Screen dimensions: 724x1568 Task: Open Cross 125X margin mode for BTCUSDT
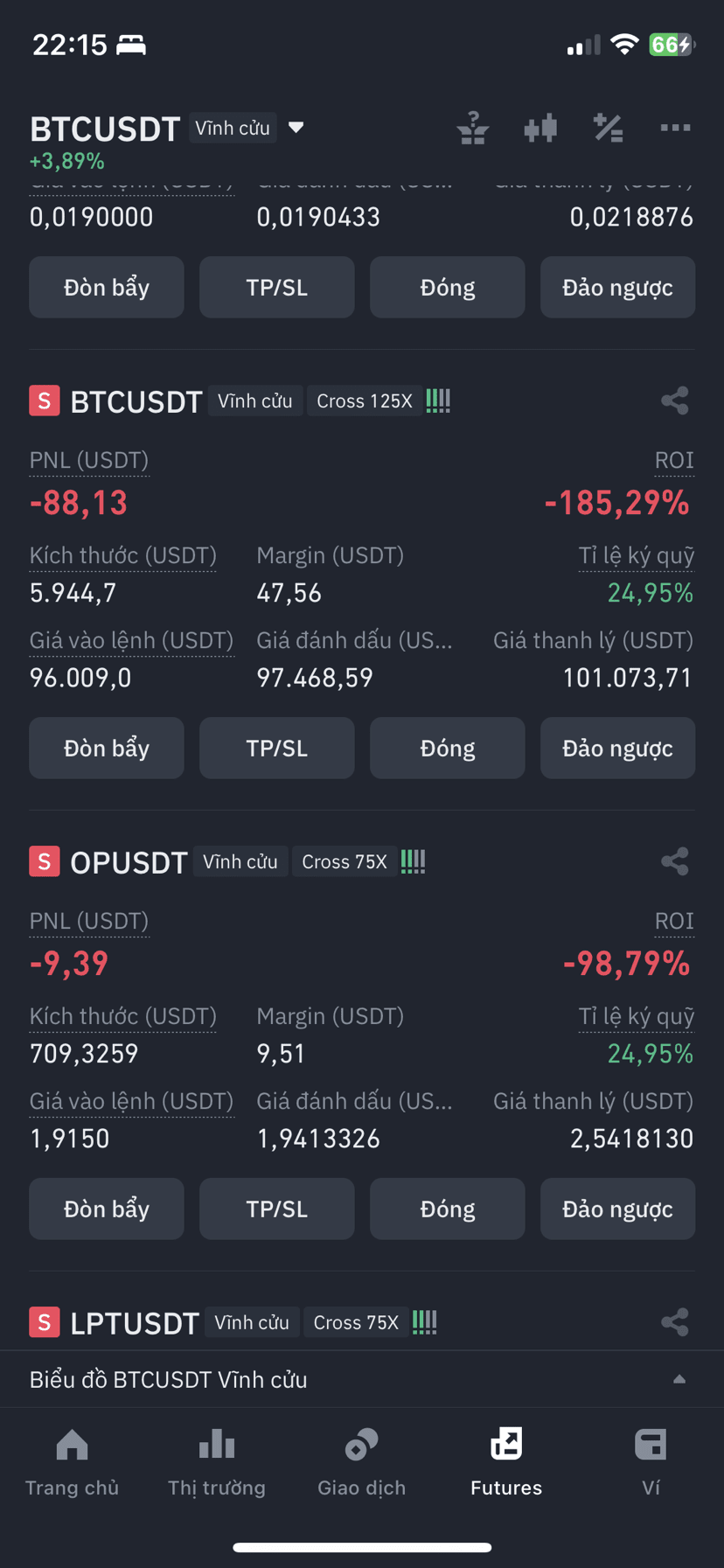pyautogui.click(x=365, y=401)
